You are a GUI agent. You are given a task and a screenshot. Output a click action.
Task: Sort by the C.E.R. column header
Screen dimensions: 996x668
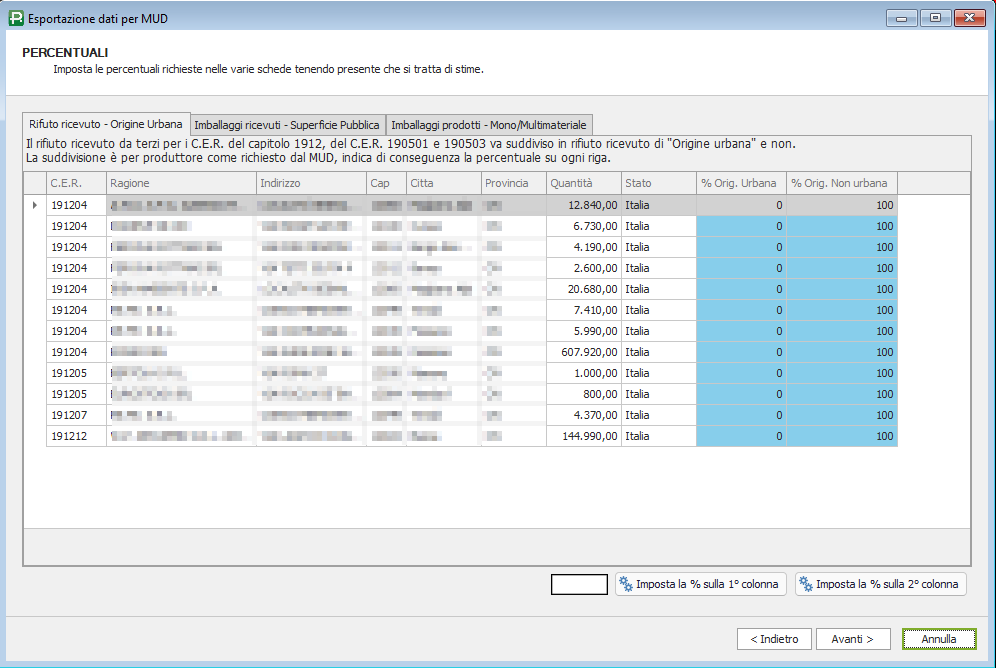click(x=76, y=183)
